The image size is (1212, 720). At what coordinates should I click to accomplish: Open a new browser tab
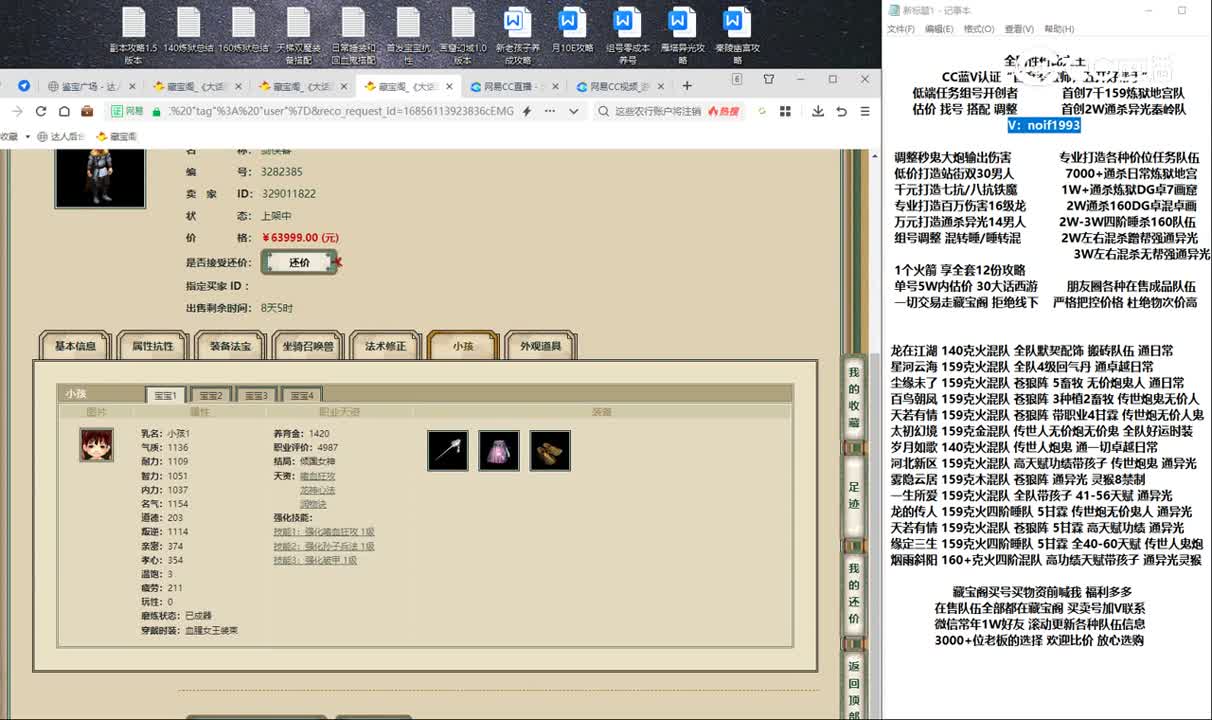pyautogui.click(x=686, y=86)
